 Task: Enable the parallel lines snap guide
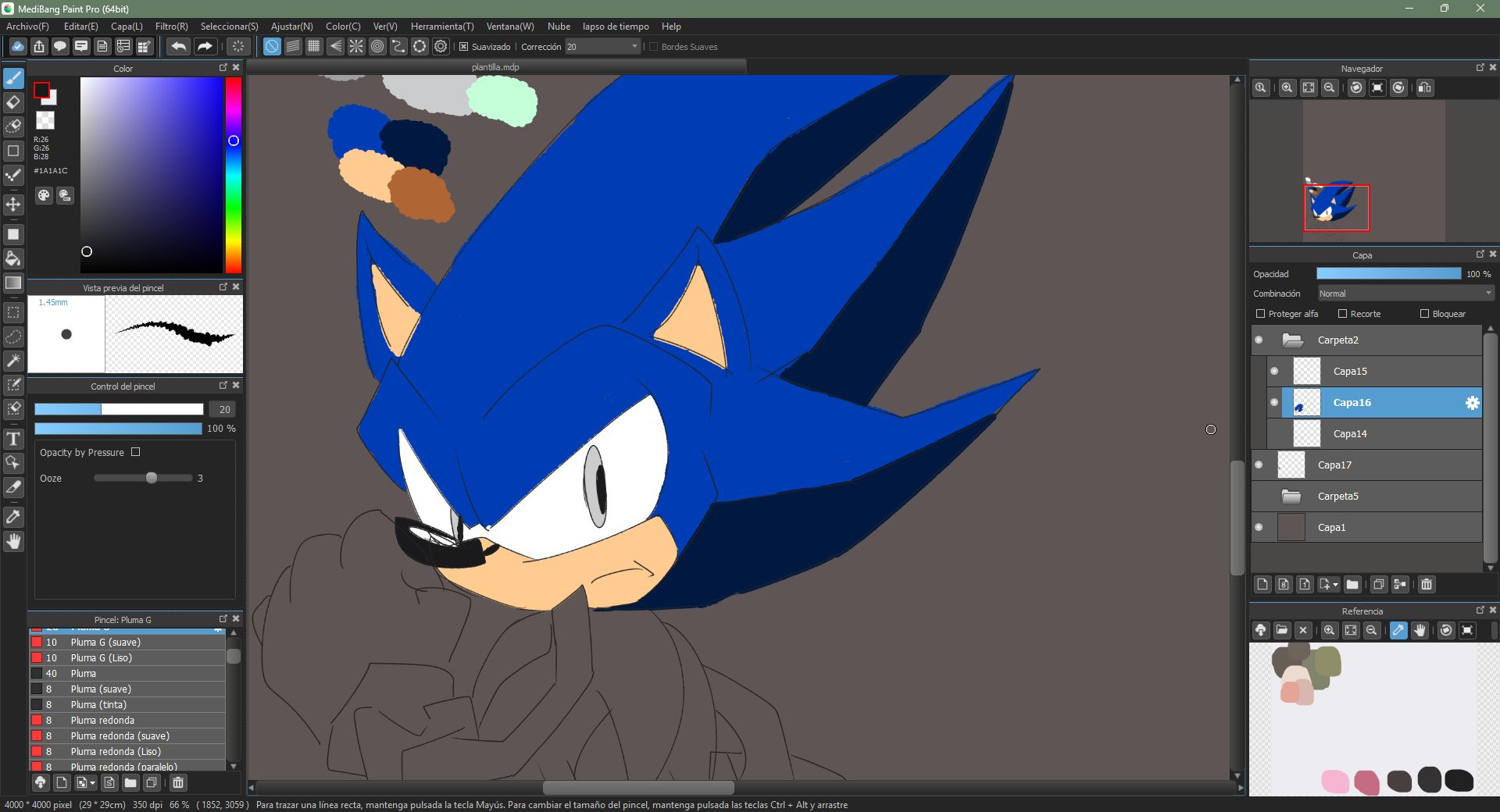point(293,46)
